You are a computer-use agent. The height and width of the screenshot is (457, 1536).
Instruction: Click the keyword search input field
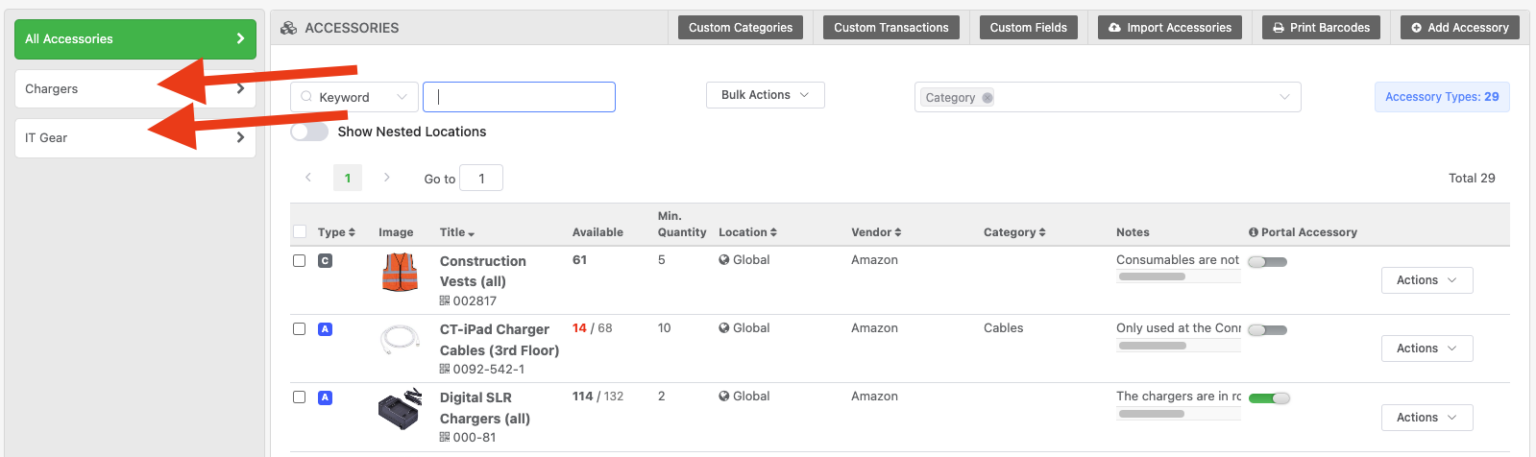pyautogui.click(x=519, y=97)
